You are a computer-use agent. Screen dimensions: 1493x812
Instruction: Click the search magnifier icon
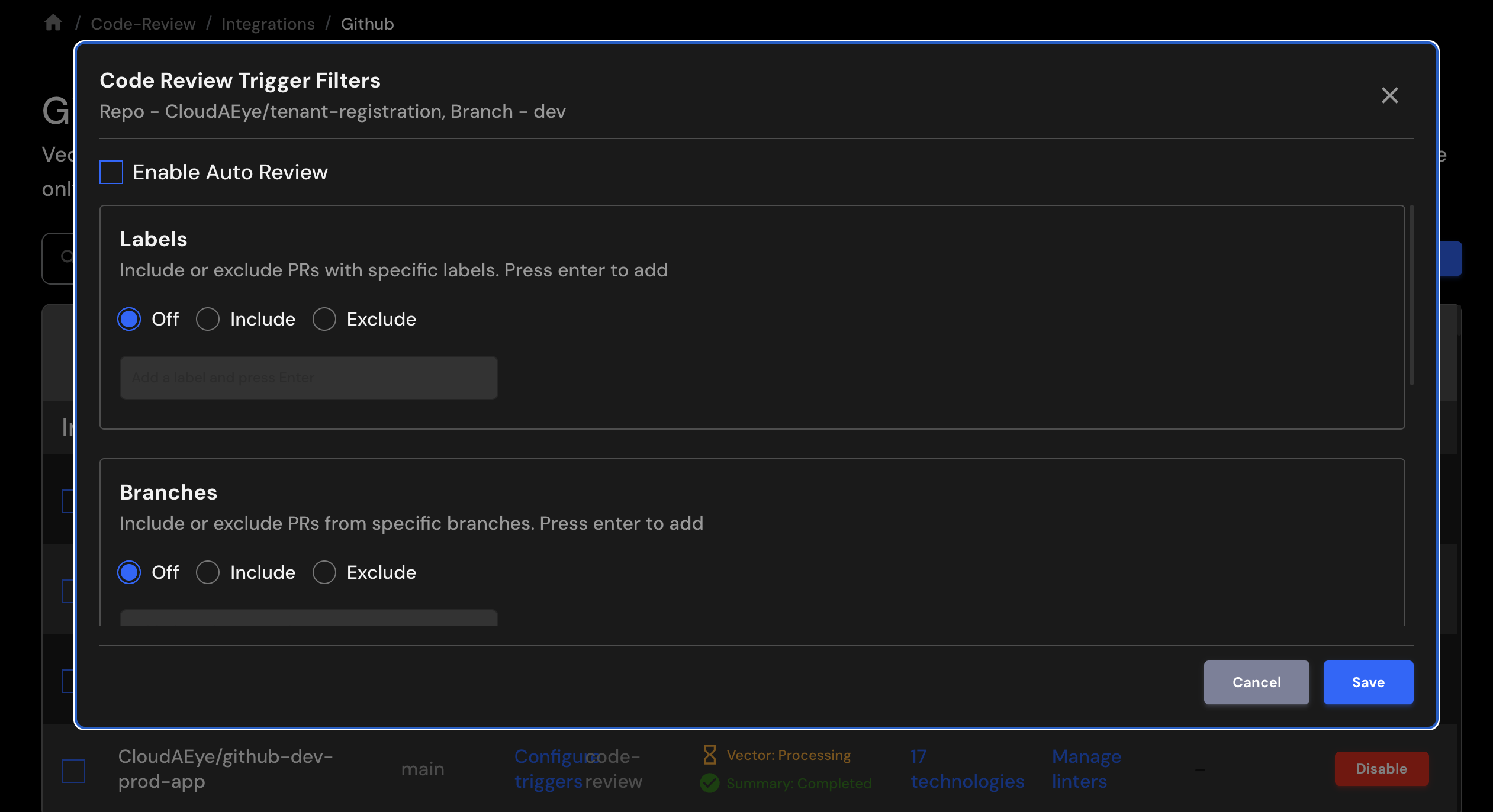pyautogui.click(x=67, y=256)
